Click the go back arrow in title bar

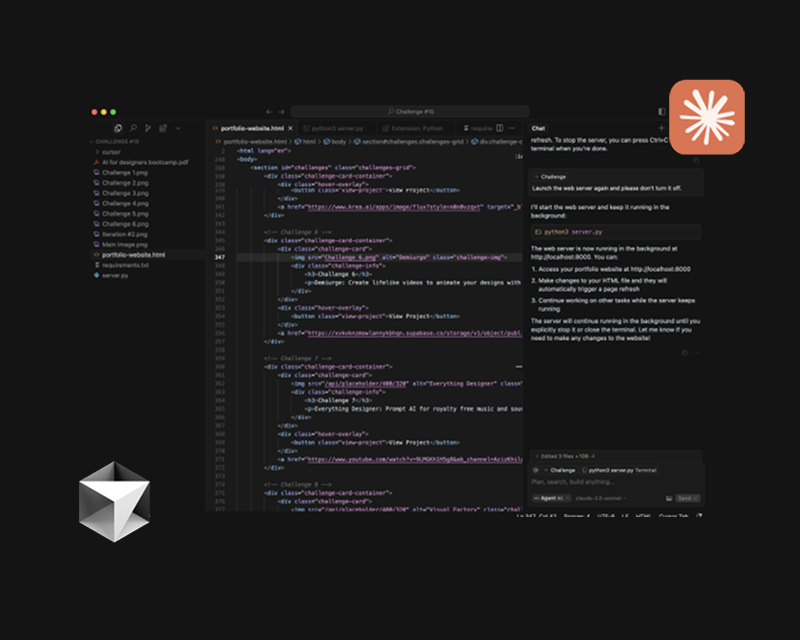tap(269, 111)
